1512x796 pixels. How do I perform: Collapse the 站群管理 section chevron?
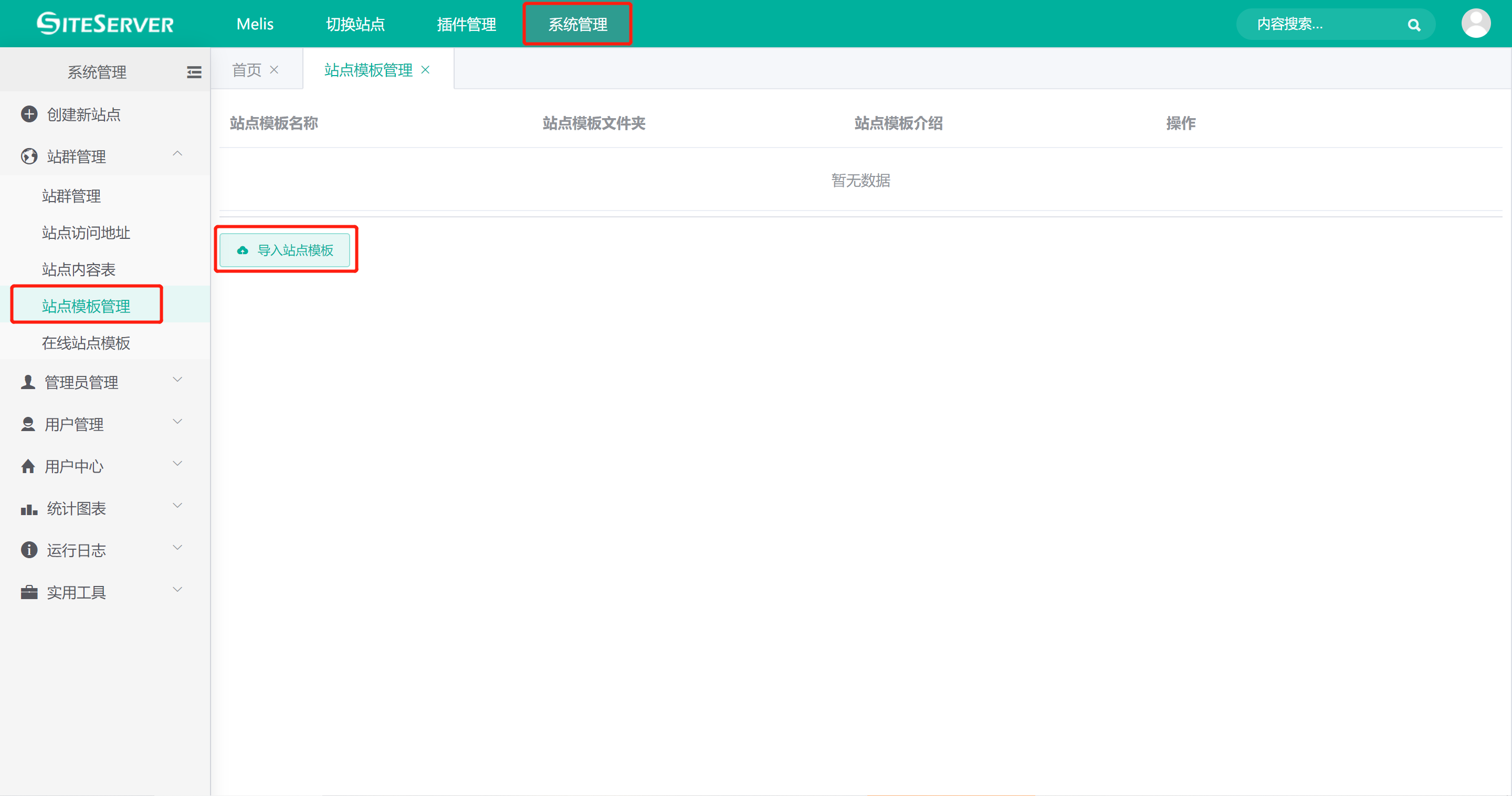[177, 154]
